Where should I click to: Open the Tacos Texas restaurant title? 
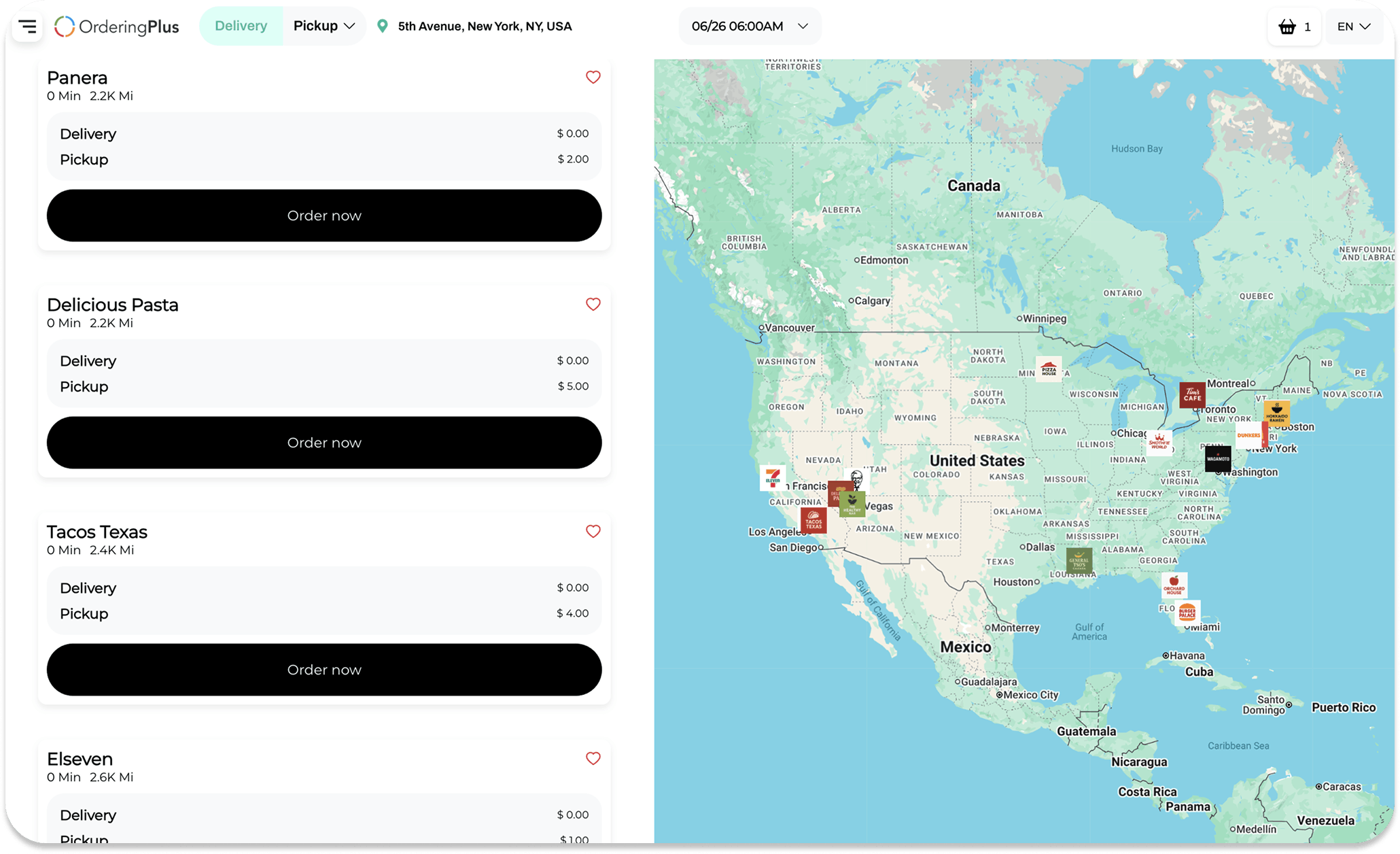[x=97, y=532]
